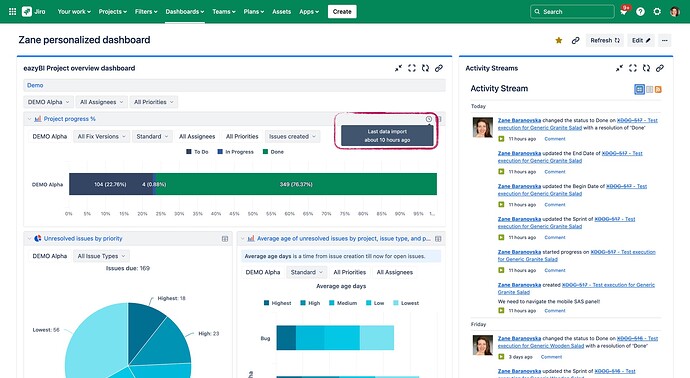The height and width of the screenshot is (378, 690).
Task: Subscribe to the Activity Stream RSS feed
Action: pos(658,89)
